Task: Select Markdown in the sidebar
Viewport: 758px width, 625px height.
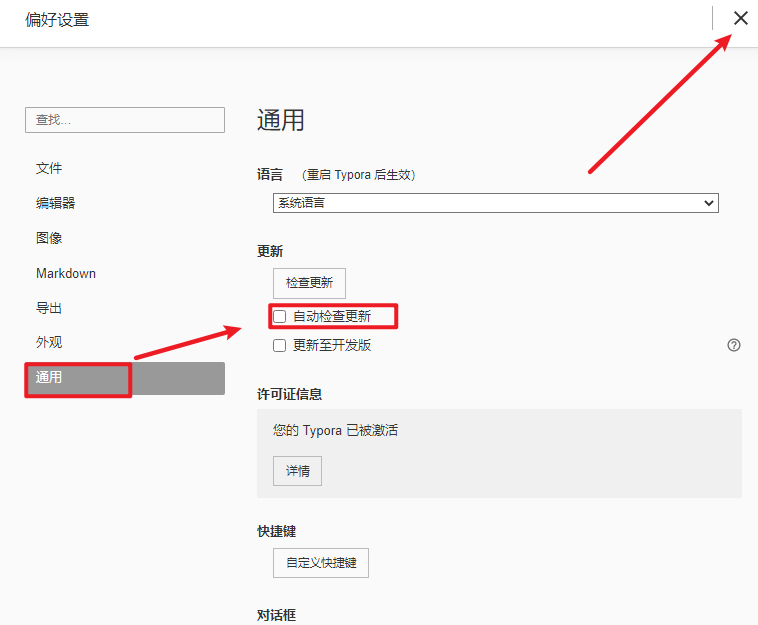Action: [x=66, y=273]
